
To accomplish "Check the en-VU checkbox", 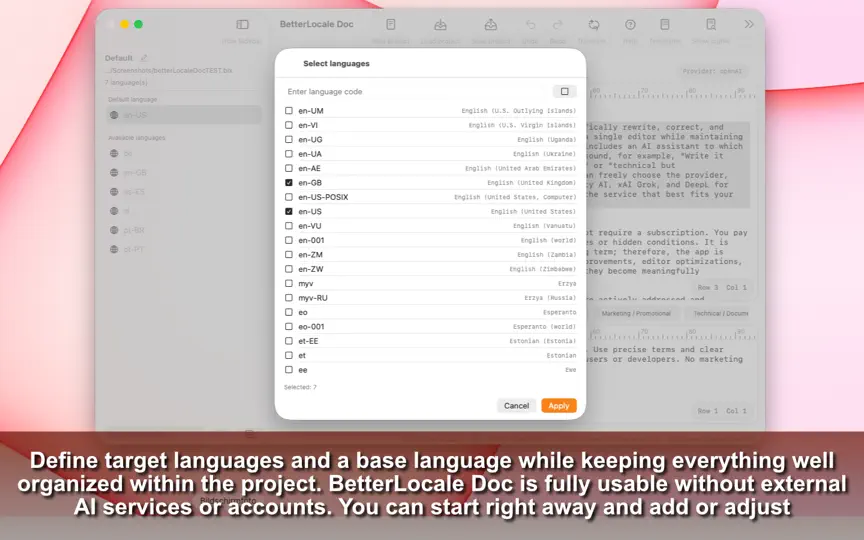I will (289, 226).
